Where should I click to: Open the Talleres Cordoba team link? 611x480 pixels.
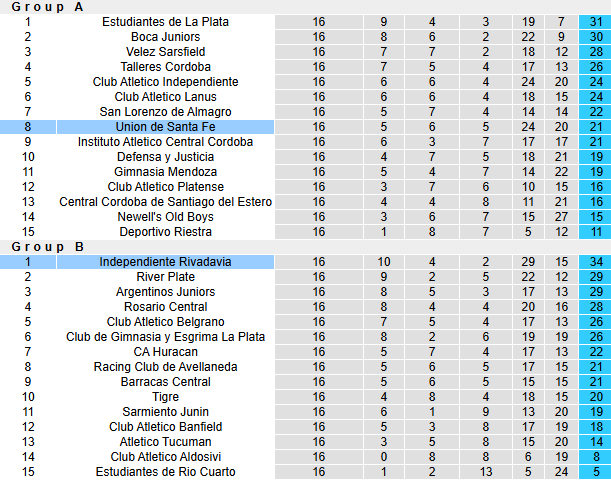click(165, 67)
